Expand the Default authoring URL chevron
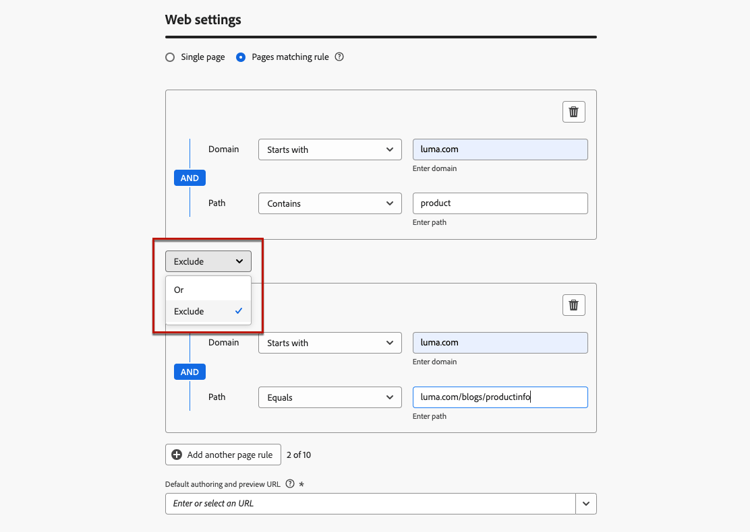The image size is (750, 532). pos(586,504)
